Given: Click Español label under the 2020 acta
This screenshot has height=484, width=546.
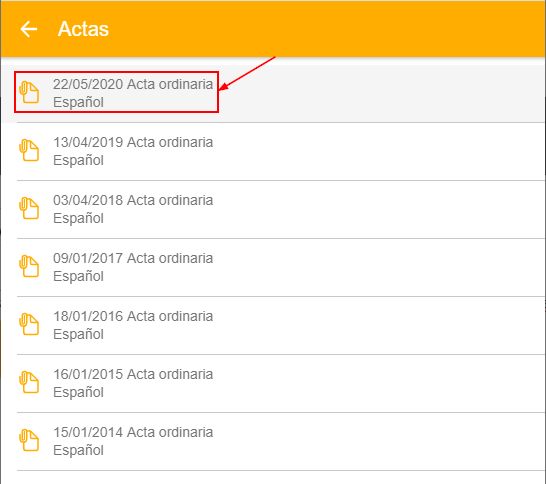Looking at the screenshot, I should 78,102.
